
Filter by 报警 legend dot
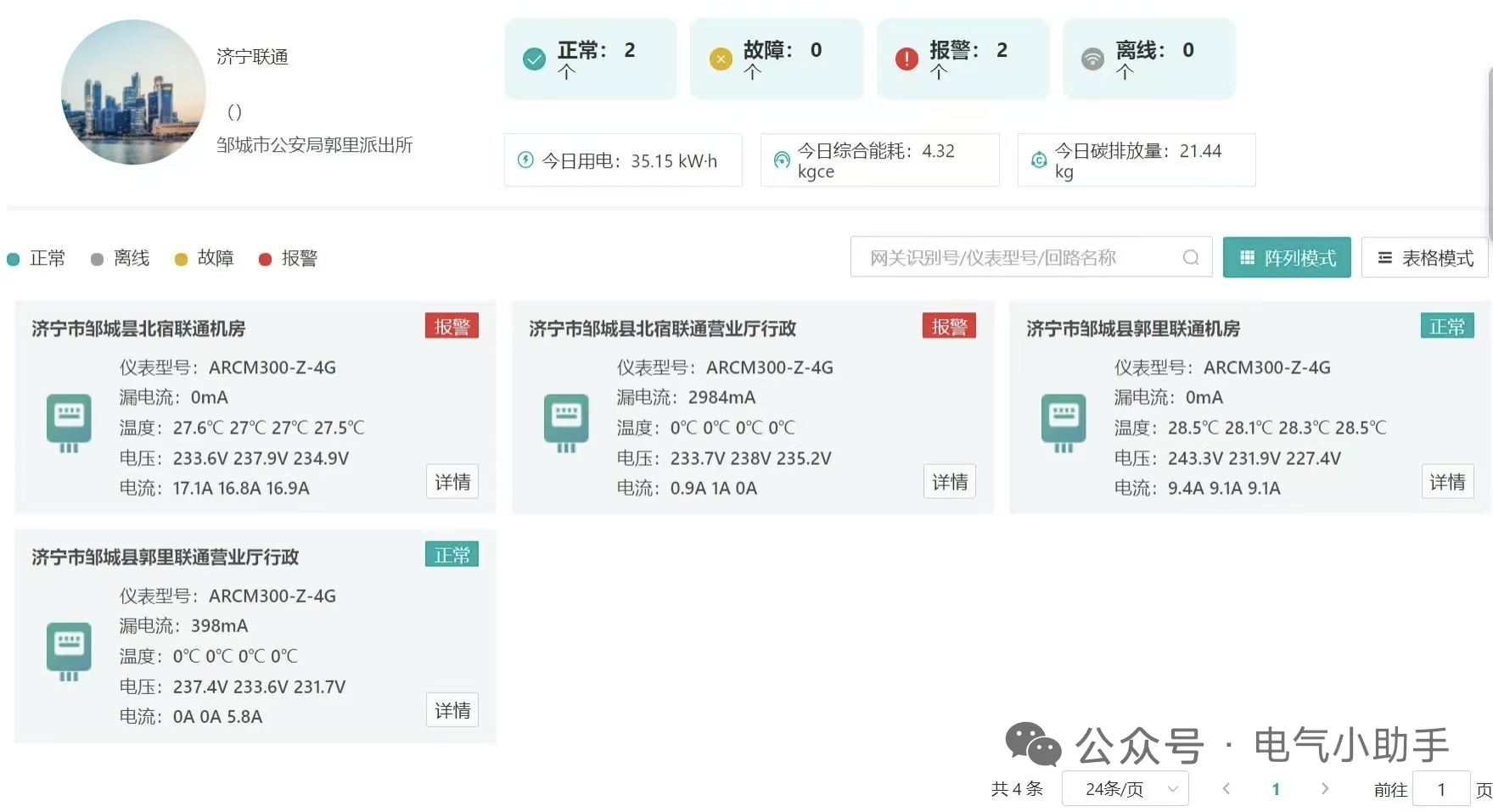click(265, 259)
